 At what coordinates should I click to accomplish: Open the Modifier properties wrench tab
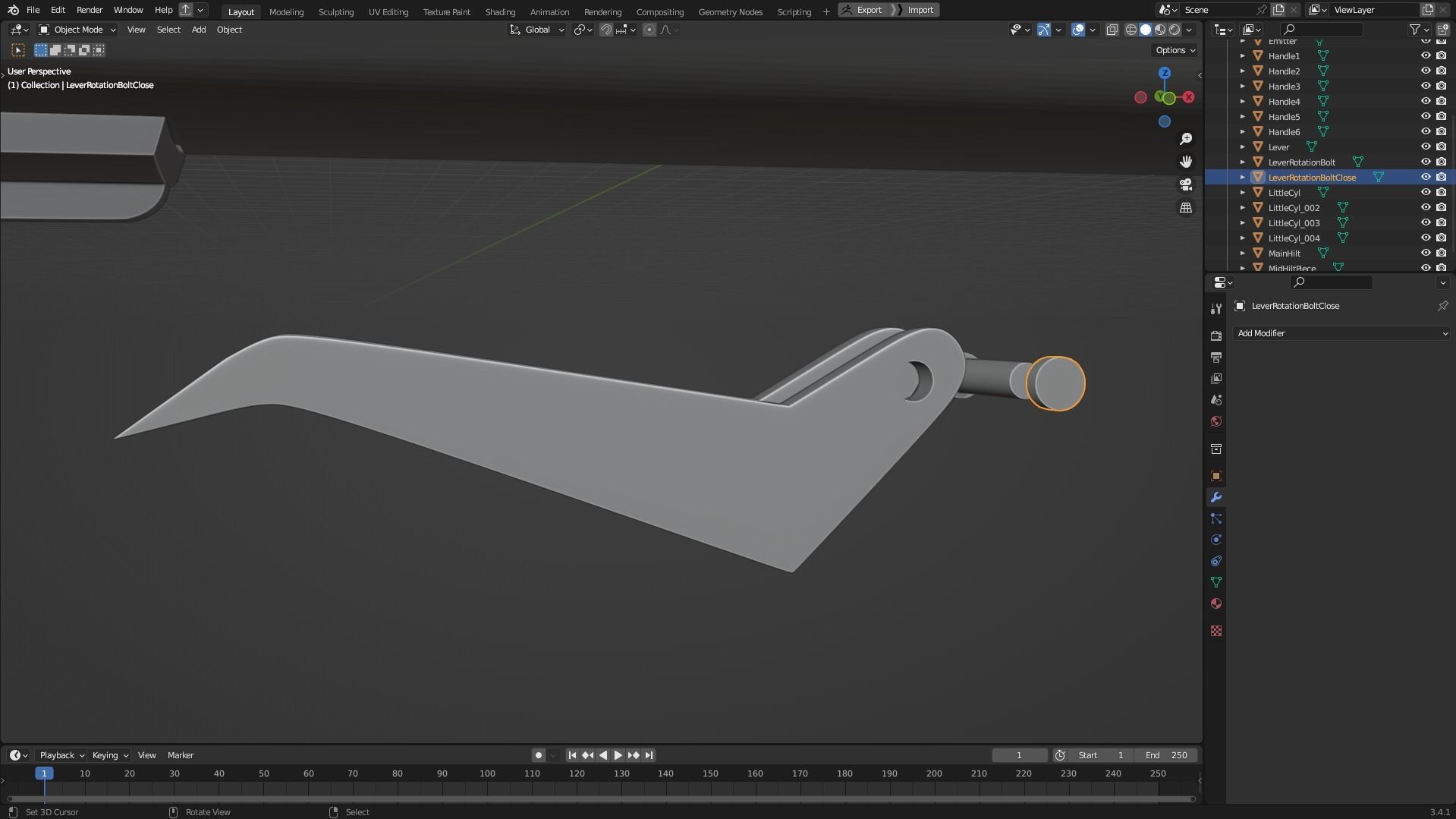coord(1216,497)
